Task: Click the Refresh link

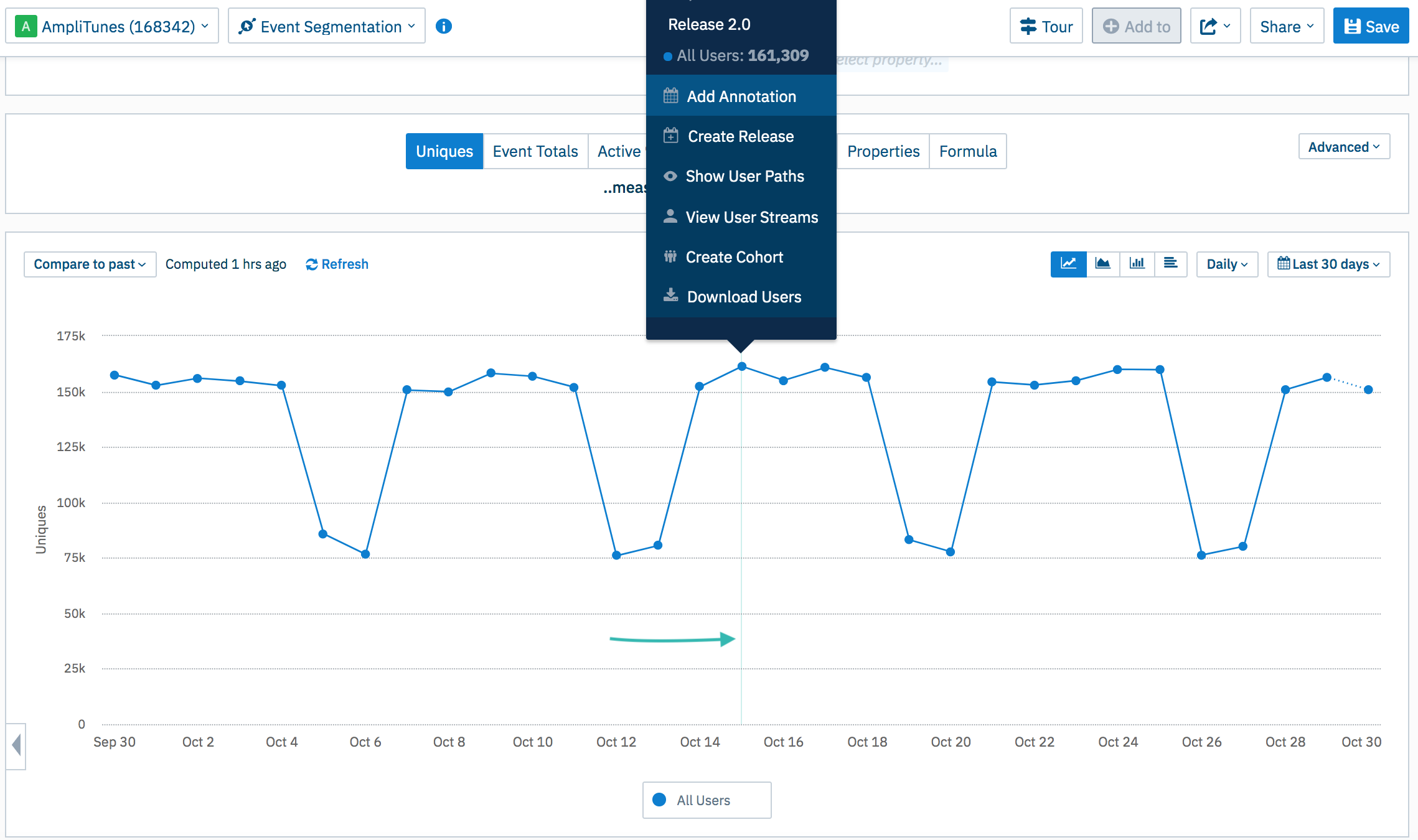Action: tap(337, 264)
